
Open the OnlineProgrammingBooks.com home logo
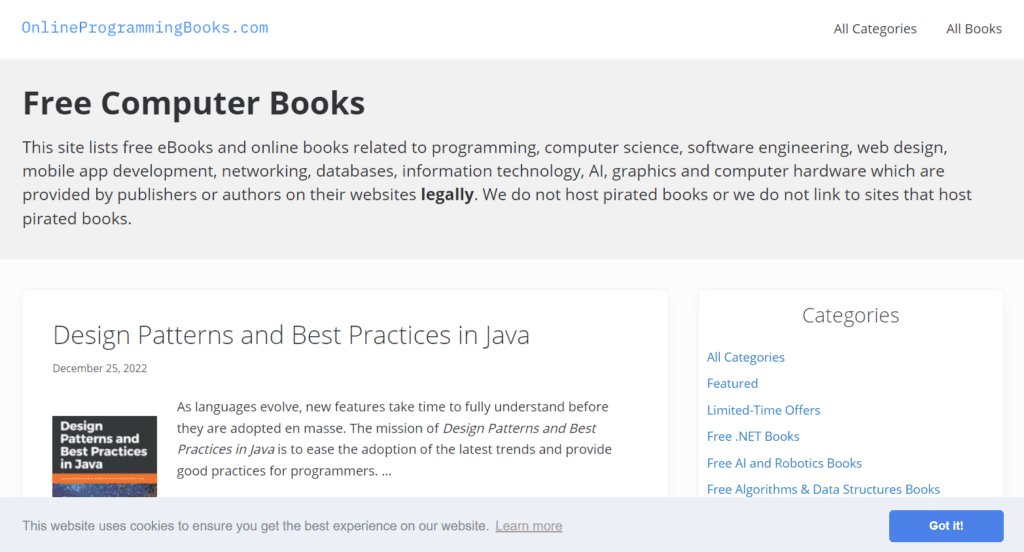(x=145, y=28)
